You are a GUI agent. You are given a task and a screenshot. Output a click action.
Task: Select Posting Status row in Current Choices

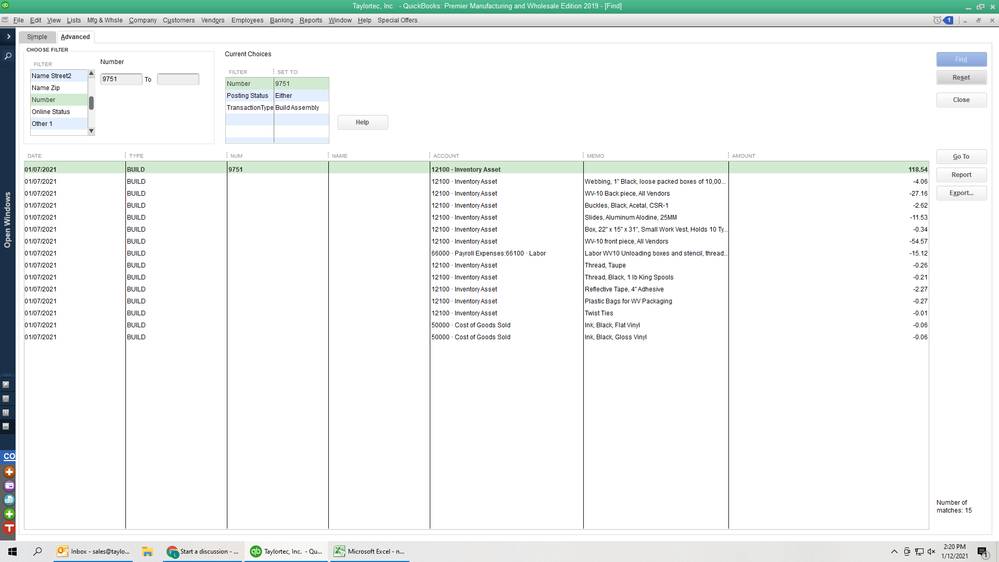[x=277, y=96]
